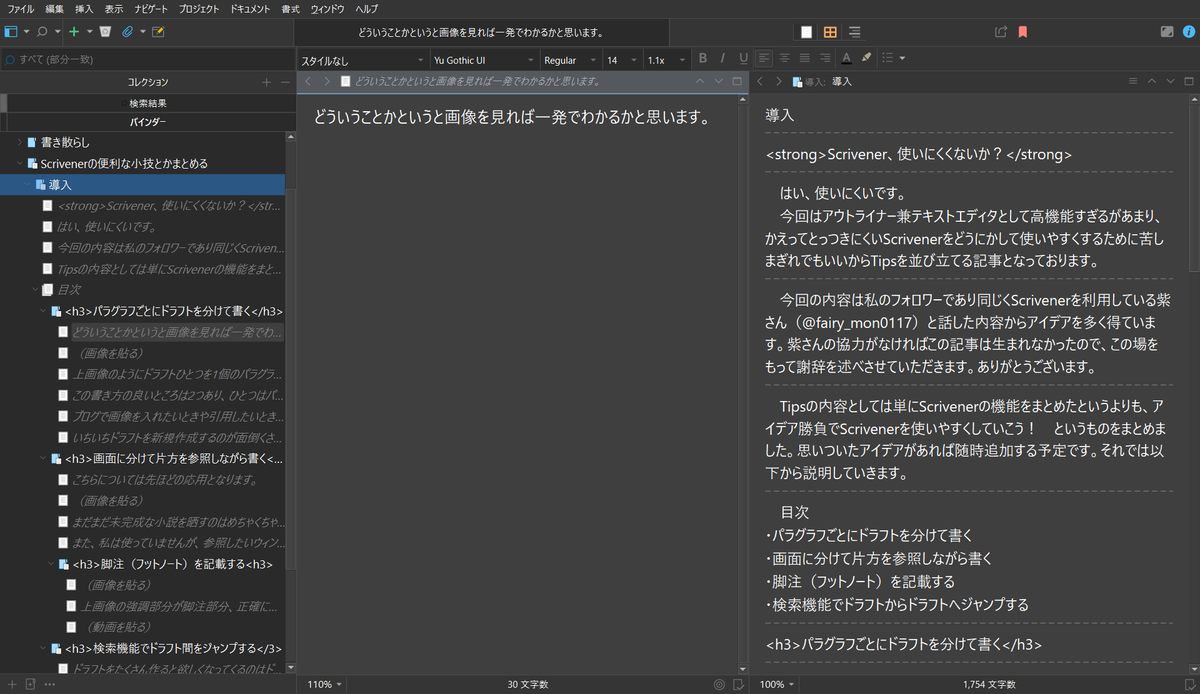Go back in right editor history
This screenshot has height=694, width=1200.
tap(761, 81)
